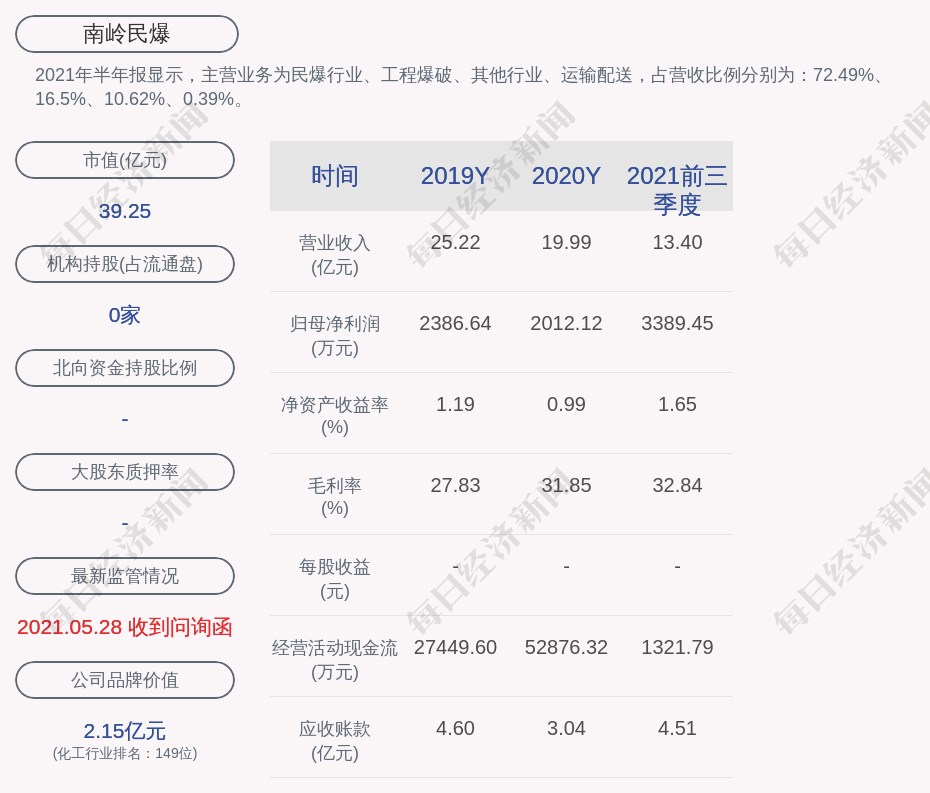Click the 时间 table header
Screen dimensions: 930x793
[335, 176]
